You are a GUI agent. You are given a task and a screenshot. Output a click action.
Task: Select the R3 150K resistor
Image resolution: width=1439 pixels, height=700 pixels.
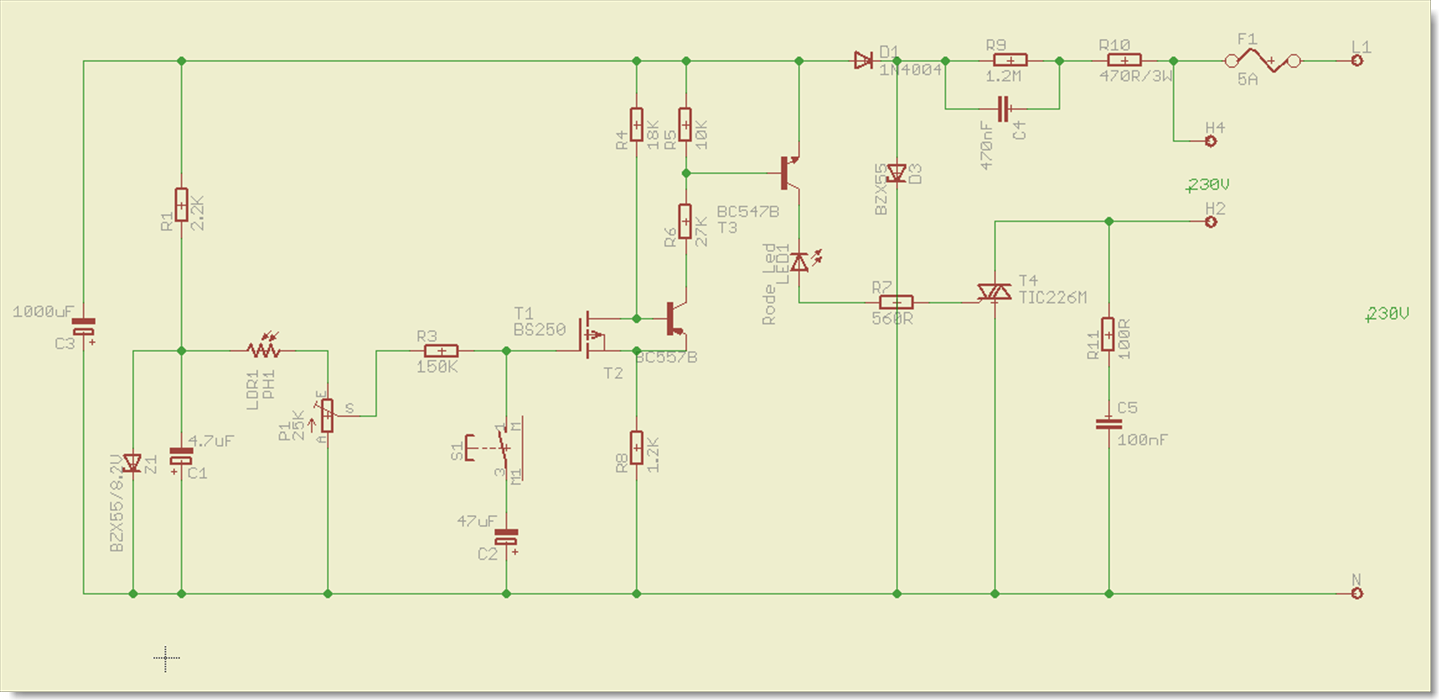(x=440, y=351)
